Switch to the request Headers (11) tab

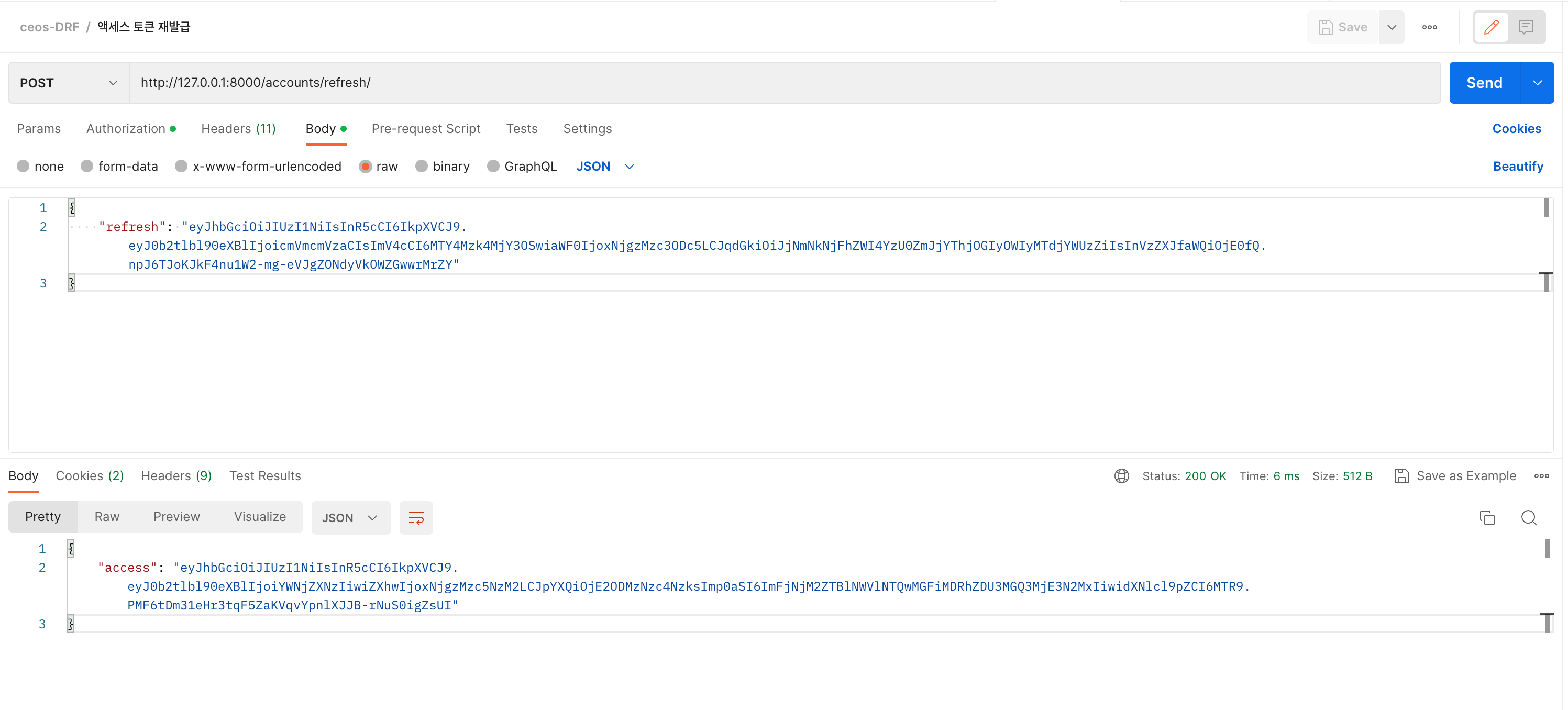click(239, 128)
